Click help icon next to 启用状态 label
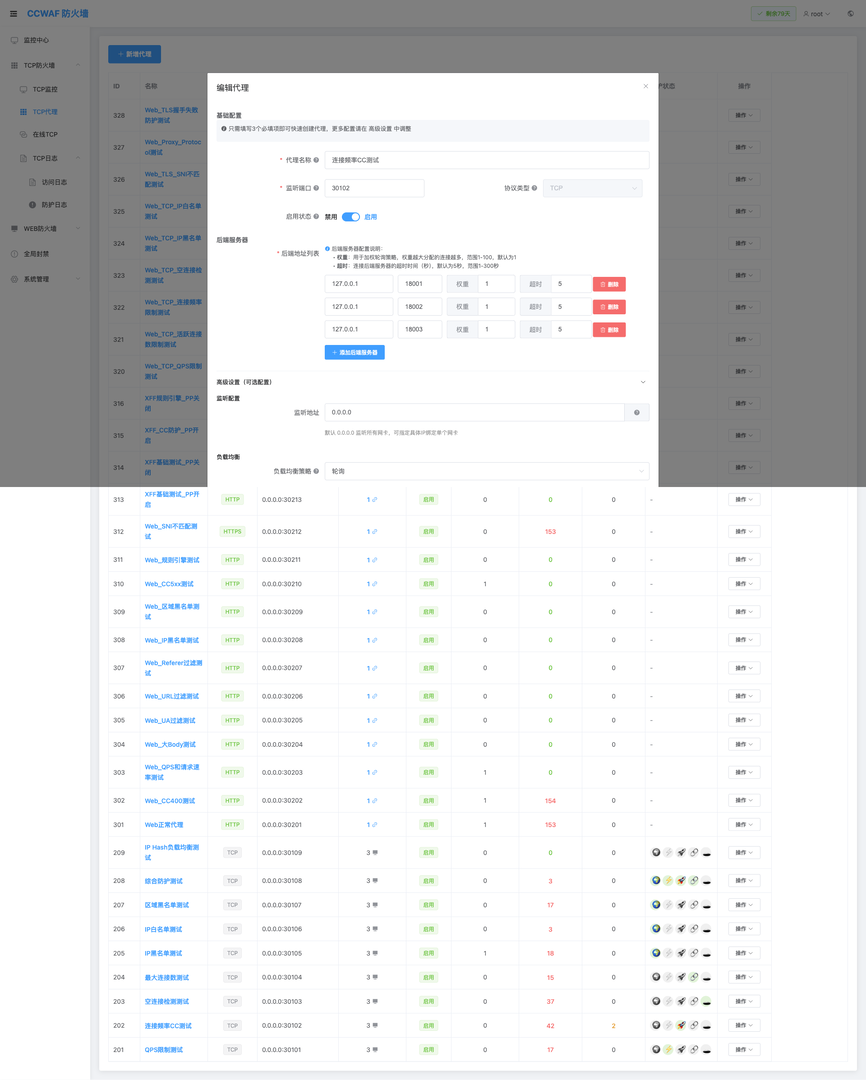This screenshot has height=1080, width=866. [316, 216]
